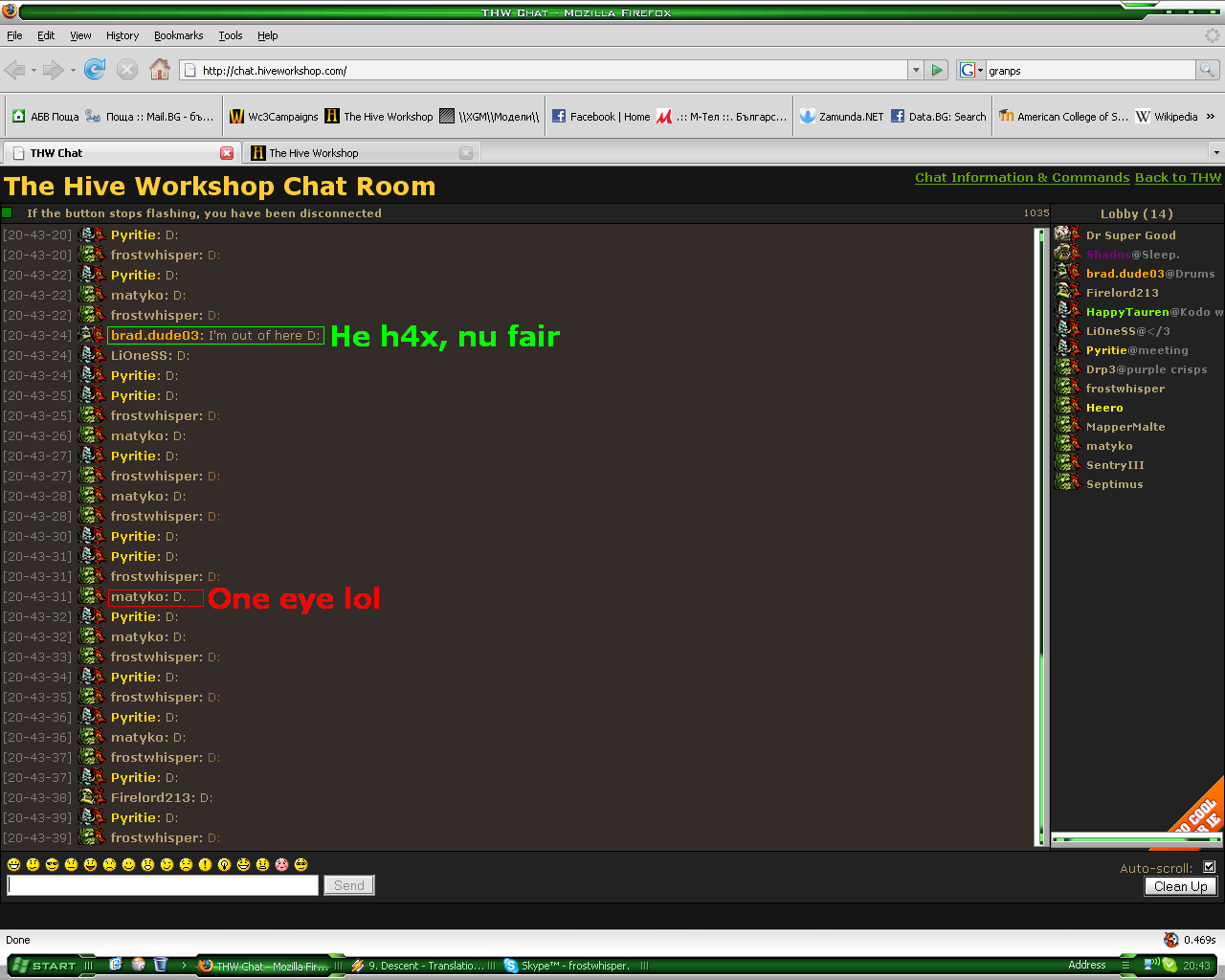Click the green Skype status tray icon
1225x980 pixels.
pos(1169,965)
